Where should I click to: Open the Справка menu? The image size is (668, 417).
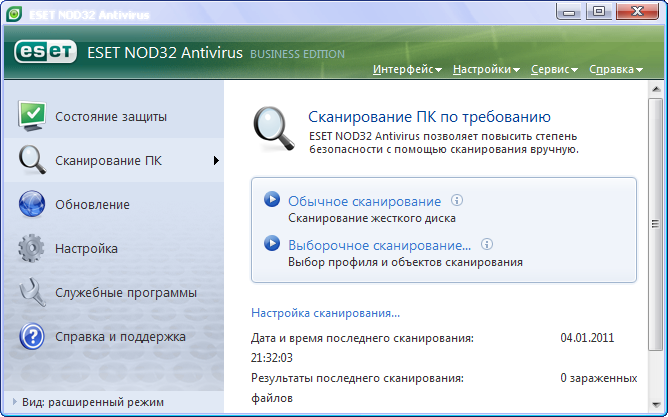(616, 69)
